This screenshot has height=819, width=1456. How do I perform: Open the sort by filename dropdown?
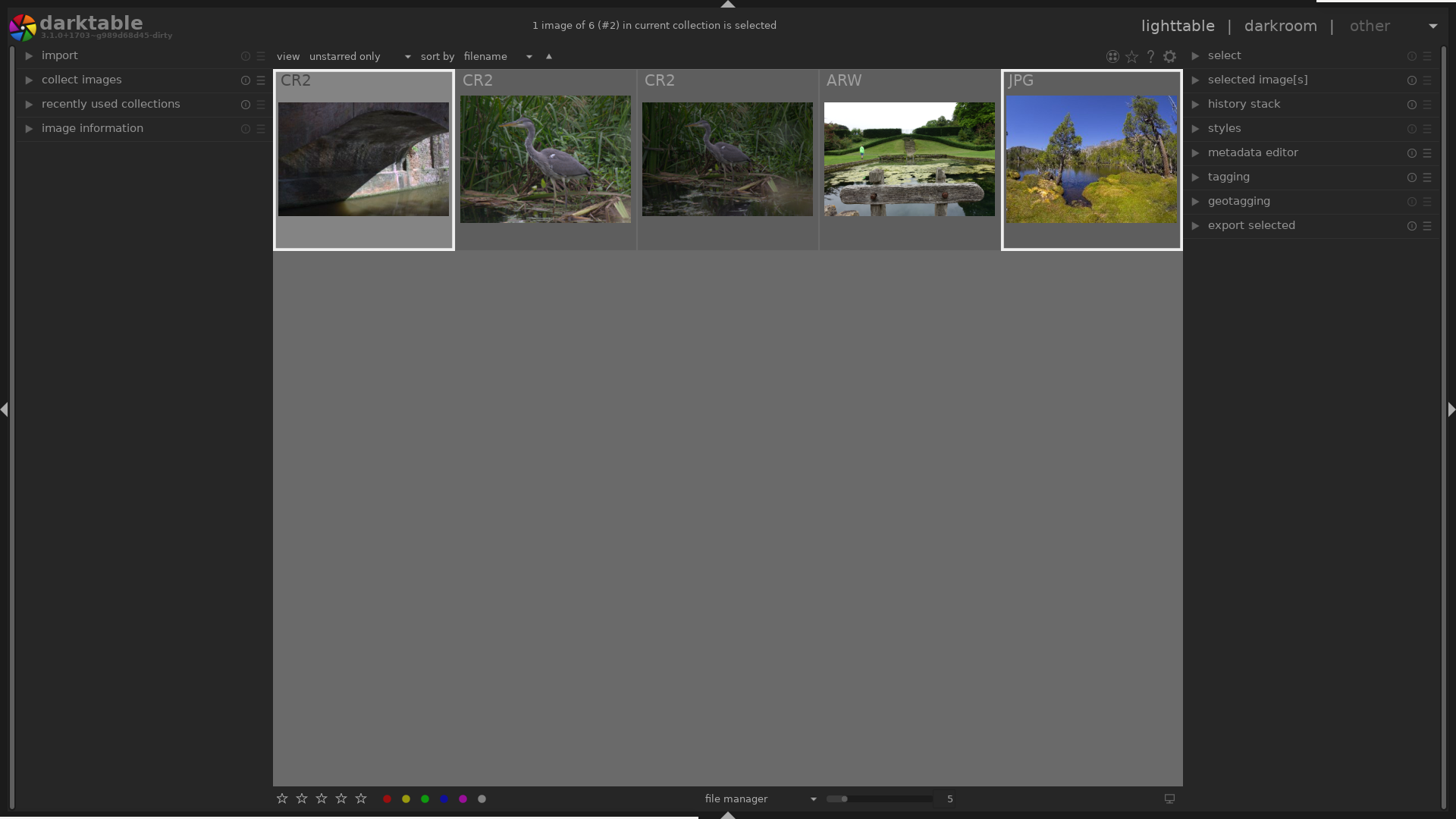(x=496, y=56)
